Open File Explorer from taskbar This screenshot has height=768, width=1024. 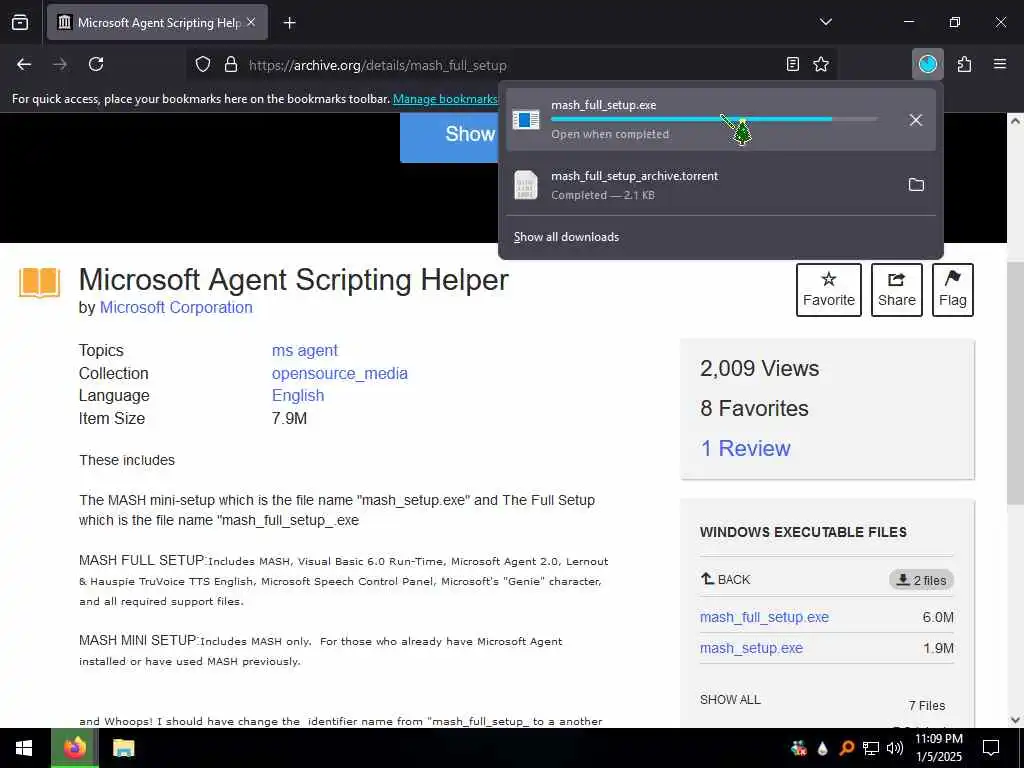[x=123, y=748]
